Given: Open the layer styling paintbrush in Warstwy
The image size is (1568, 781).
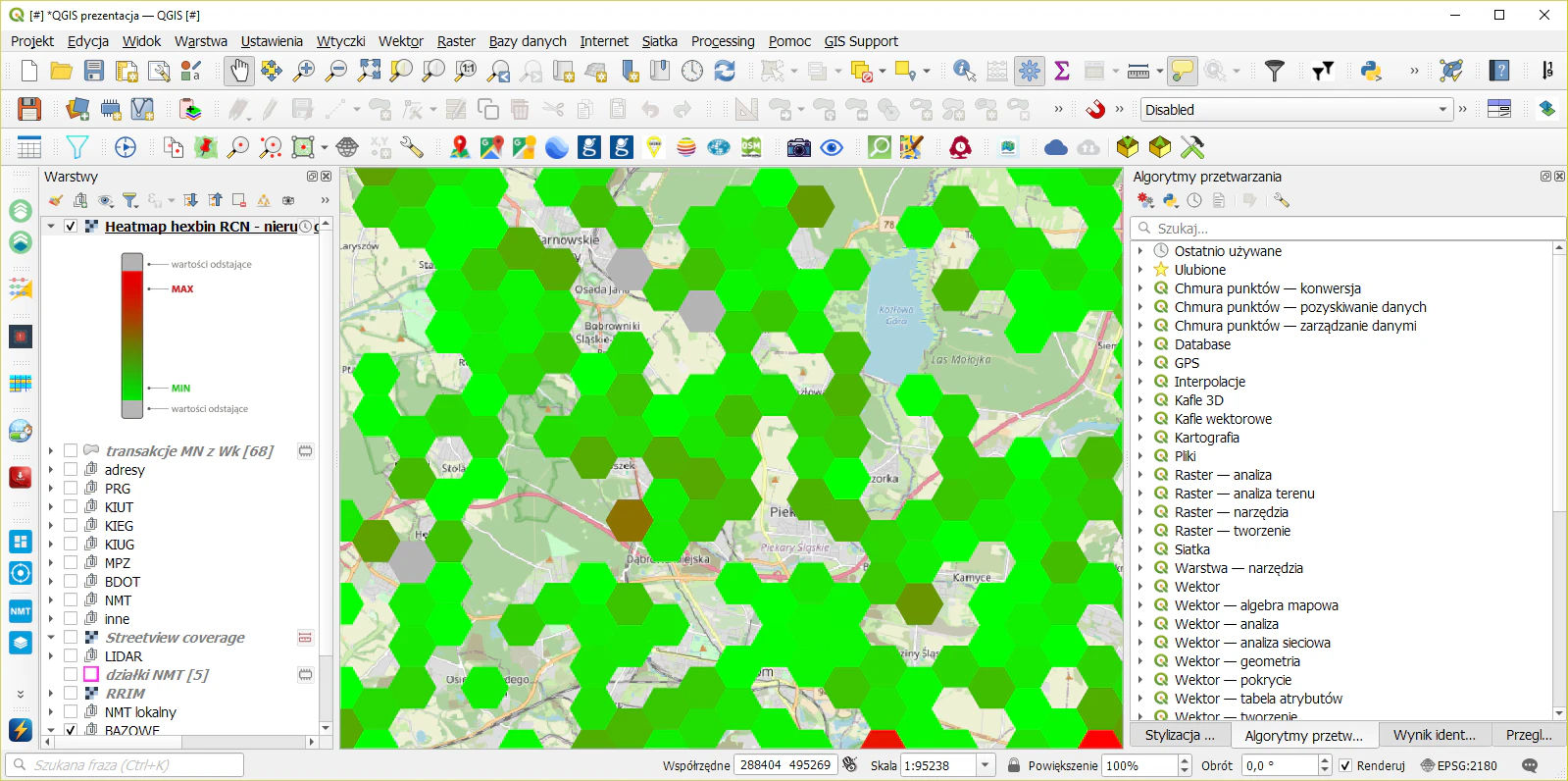Looking at the screenshot, I should [56, 200].
